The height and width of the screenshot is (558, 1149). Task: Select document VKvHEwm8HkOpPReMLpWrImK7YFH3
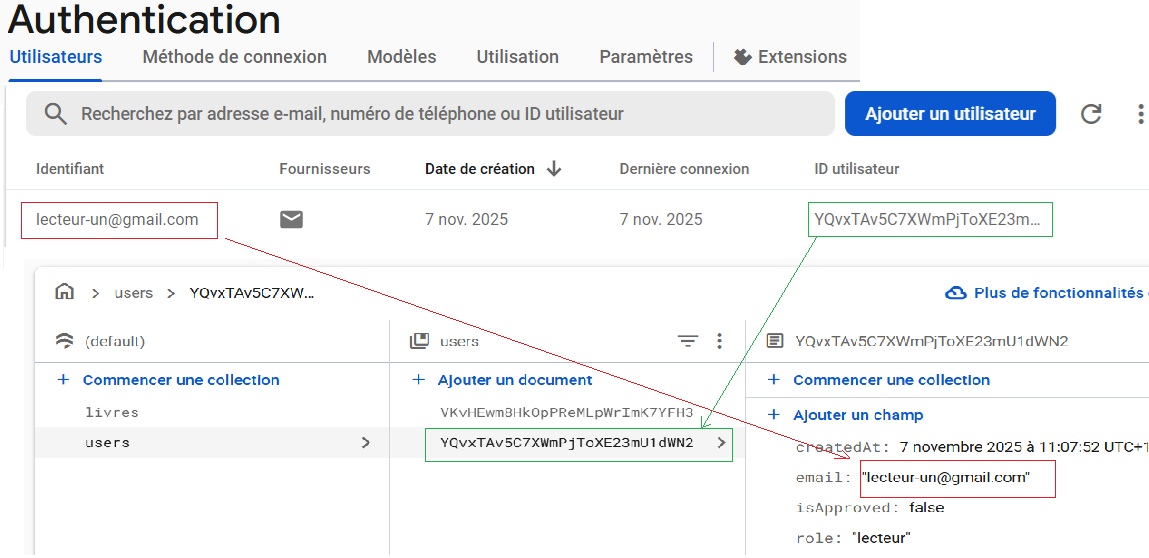566,412
